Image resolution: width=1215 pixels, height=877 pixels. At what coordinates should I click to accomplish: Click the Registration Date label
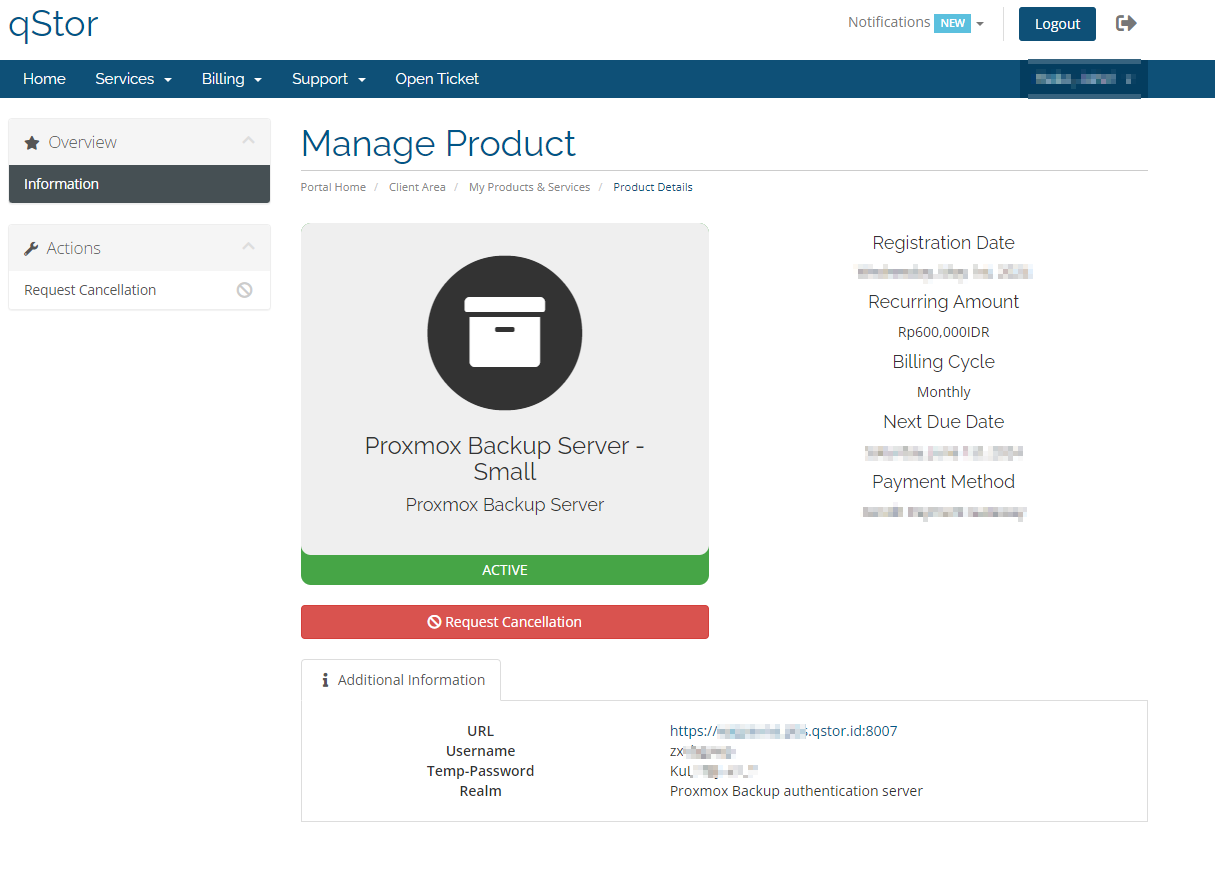(944, 243)
